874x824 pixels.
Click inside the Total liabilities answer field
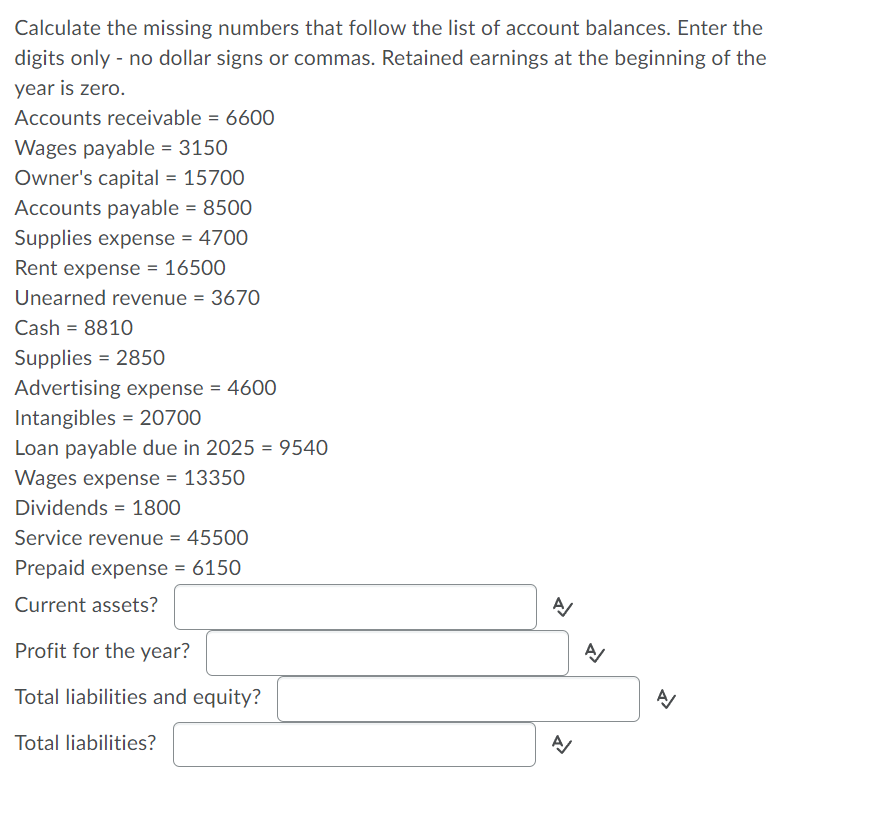coord(354,744)
